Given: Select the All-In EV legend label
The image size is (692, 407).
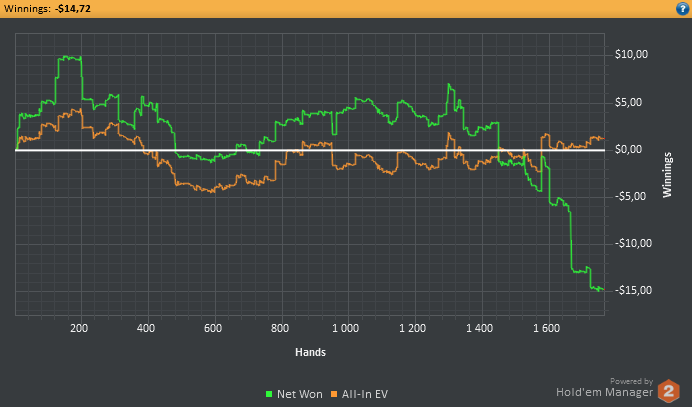Looking at the screenshot, I should point(365,394).
